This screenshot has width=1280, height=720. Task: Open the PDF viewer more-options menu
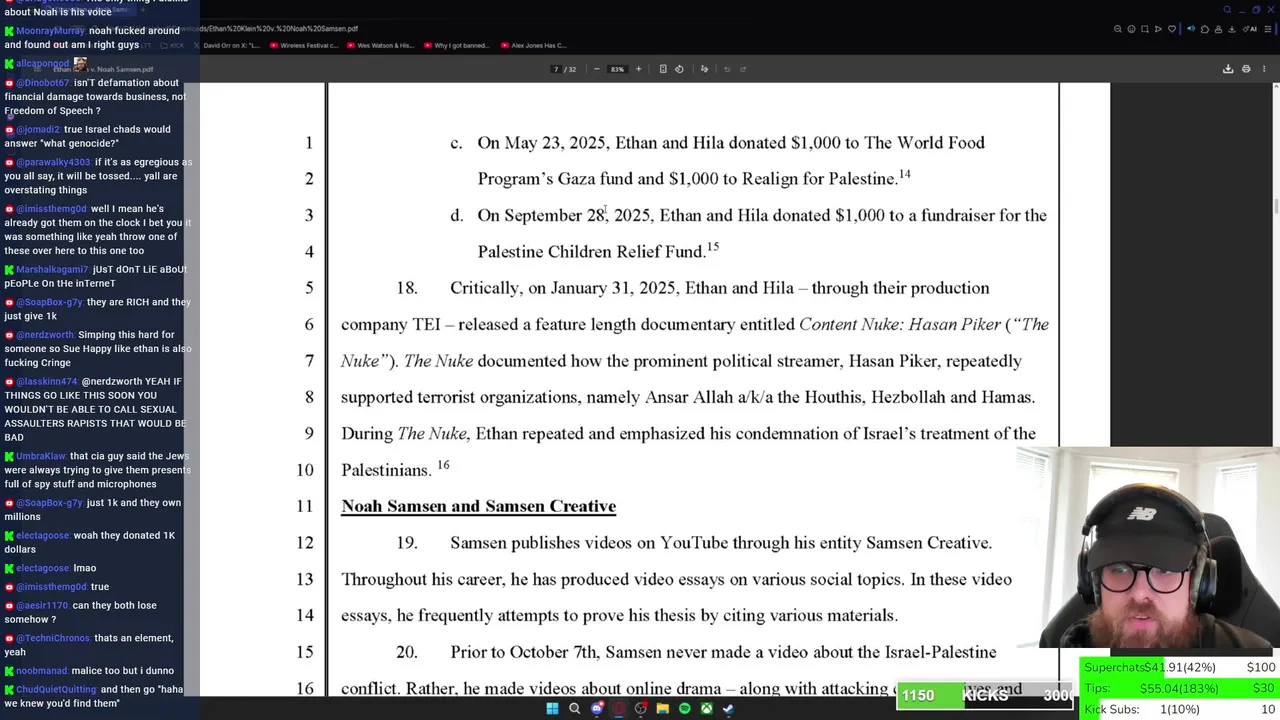point(1264,69)
